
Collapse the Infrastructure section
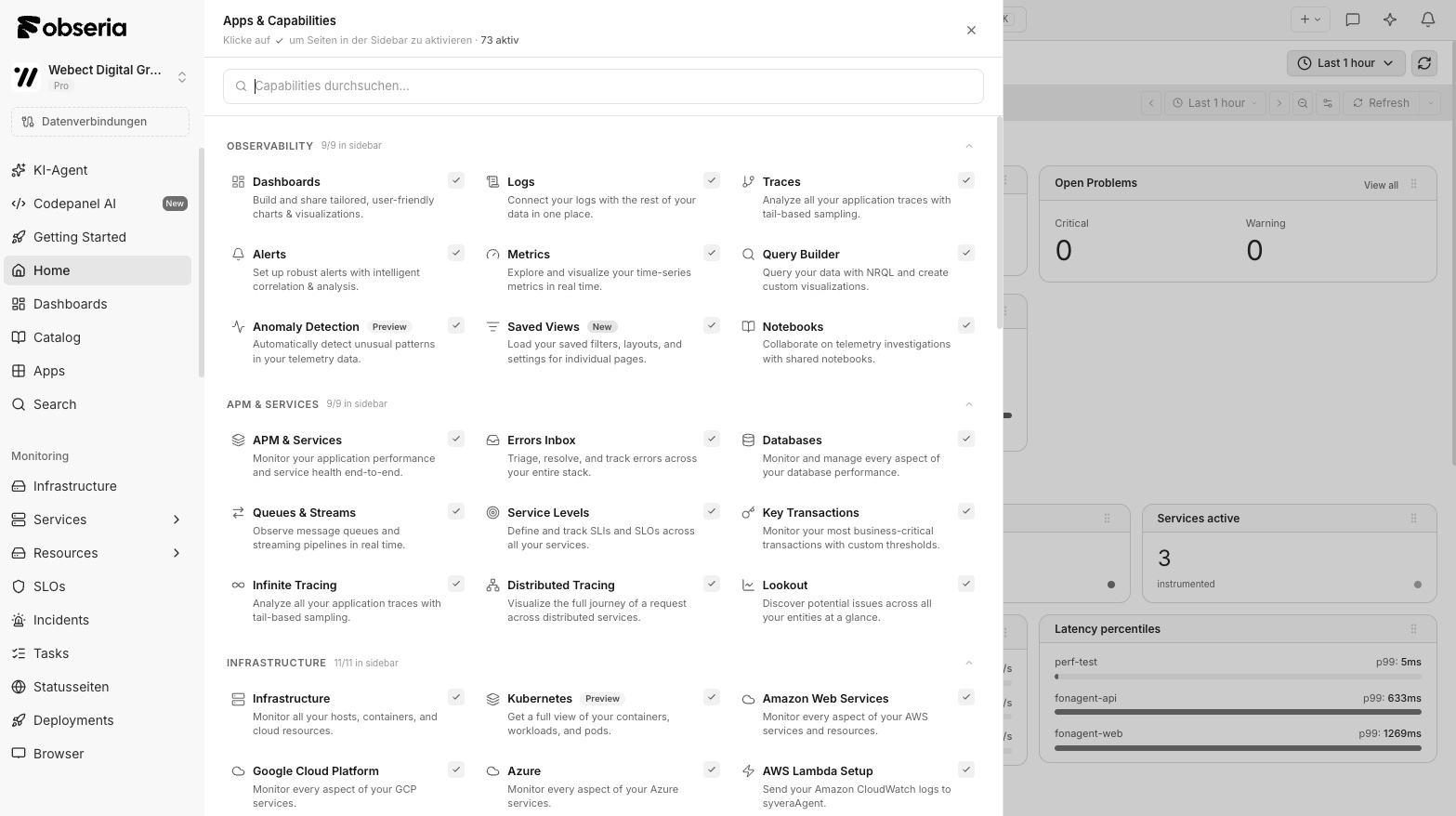click(x=969, y=663)
